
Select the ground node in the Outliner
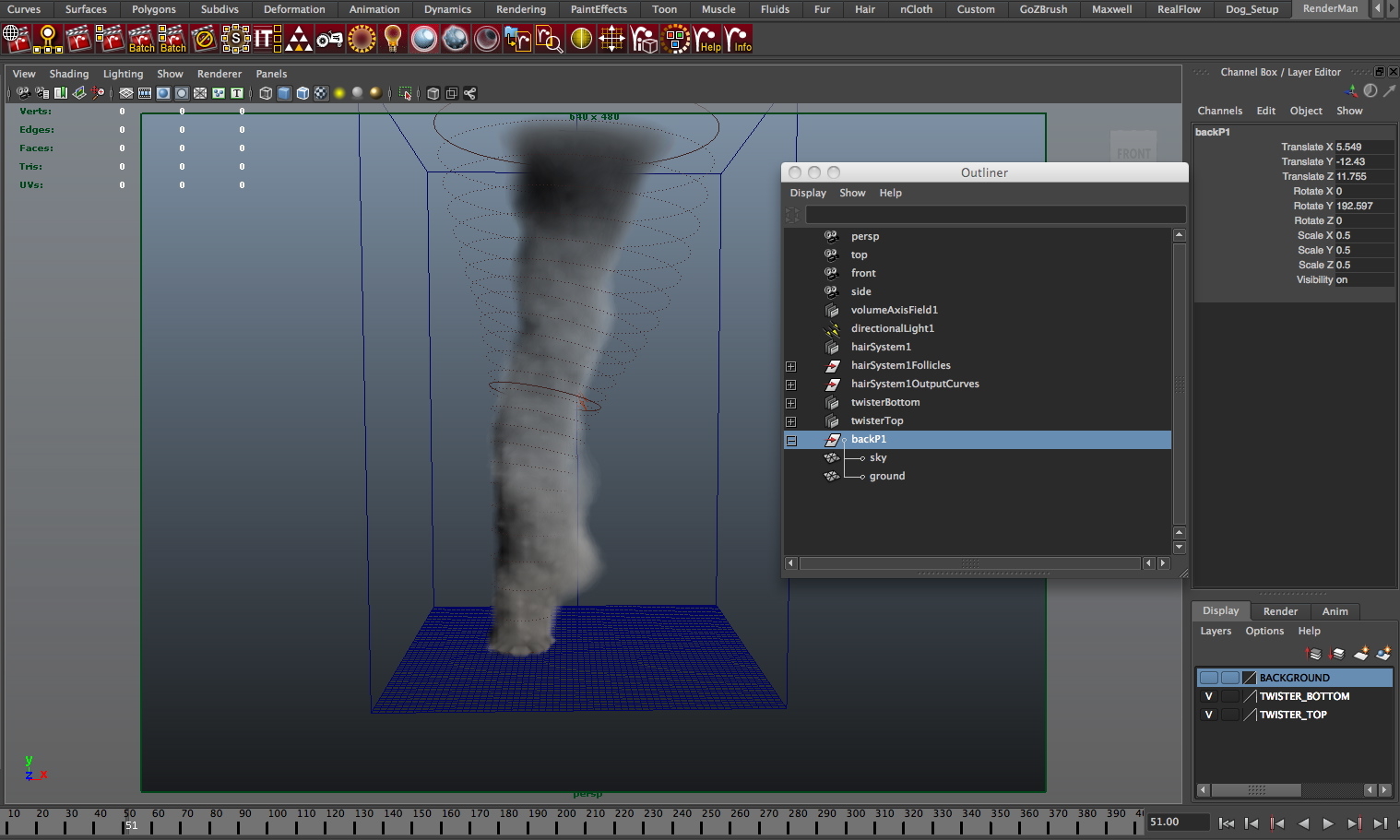click(x=885, y=476)
